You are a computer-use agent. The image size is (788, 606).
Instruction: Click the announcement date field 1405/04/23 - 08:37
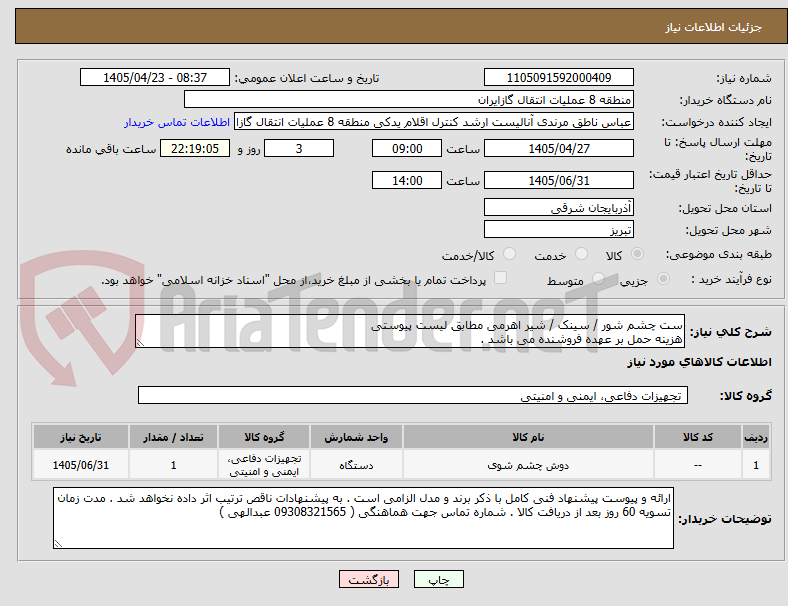[155, 77]
